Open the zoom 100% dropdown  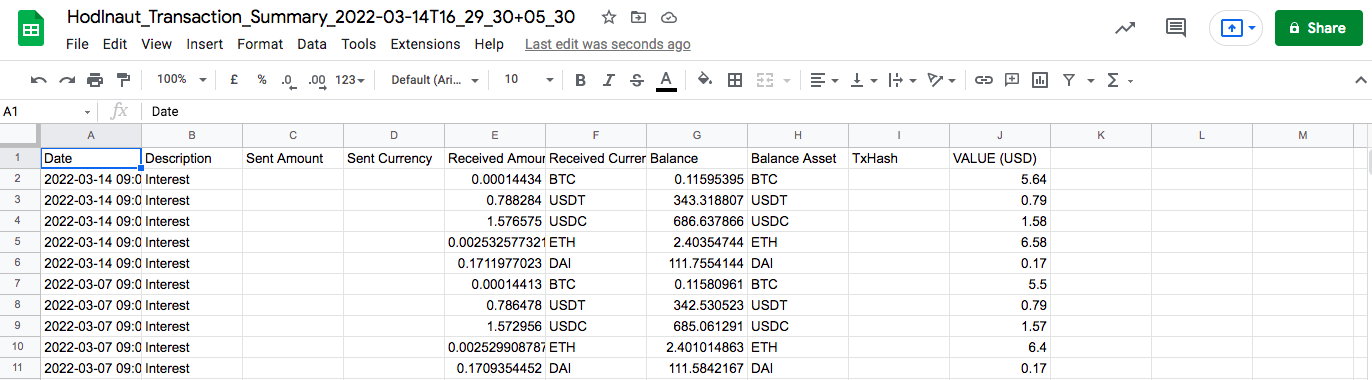pyautogui.click(x=182, y=80)
